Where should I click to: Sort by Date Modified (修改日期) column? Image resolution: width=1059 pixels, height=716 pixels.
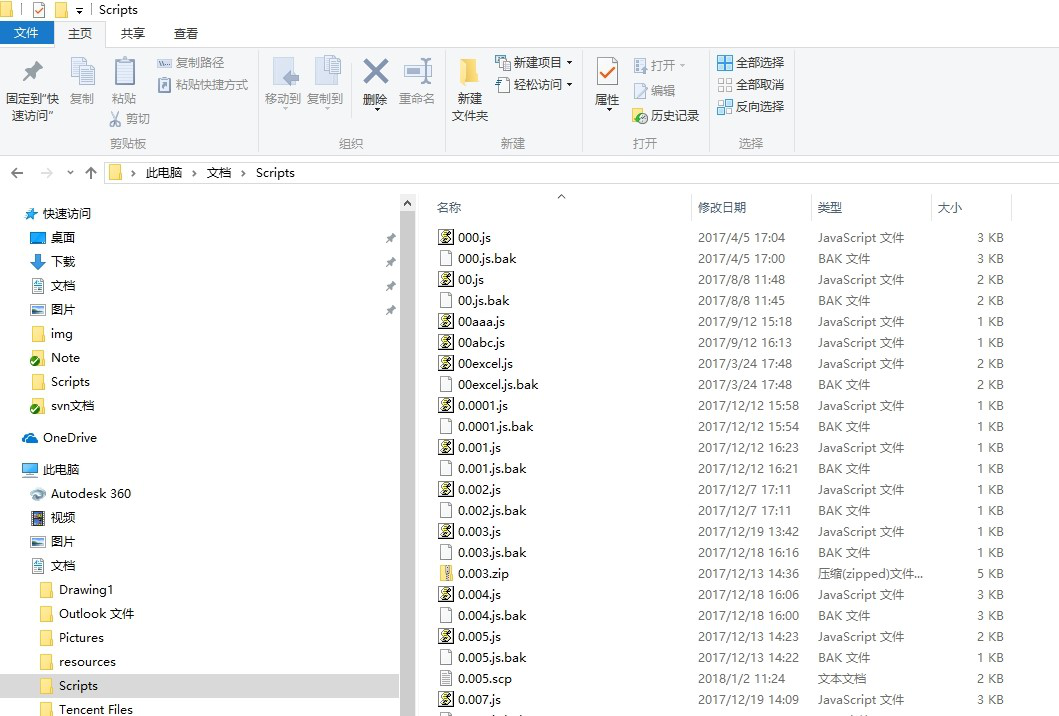722,207
